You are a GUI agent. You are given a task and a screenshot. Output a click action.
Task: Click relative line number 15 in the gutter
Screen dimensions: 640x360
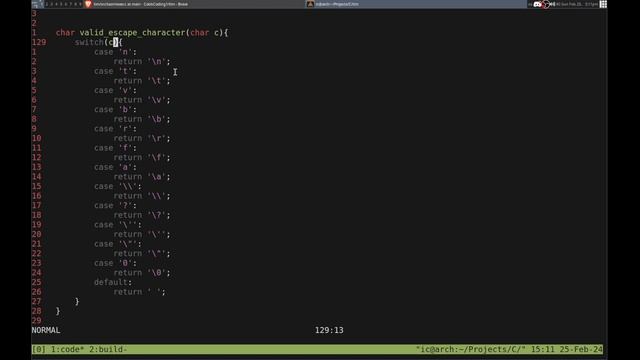tap(36, 186)
